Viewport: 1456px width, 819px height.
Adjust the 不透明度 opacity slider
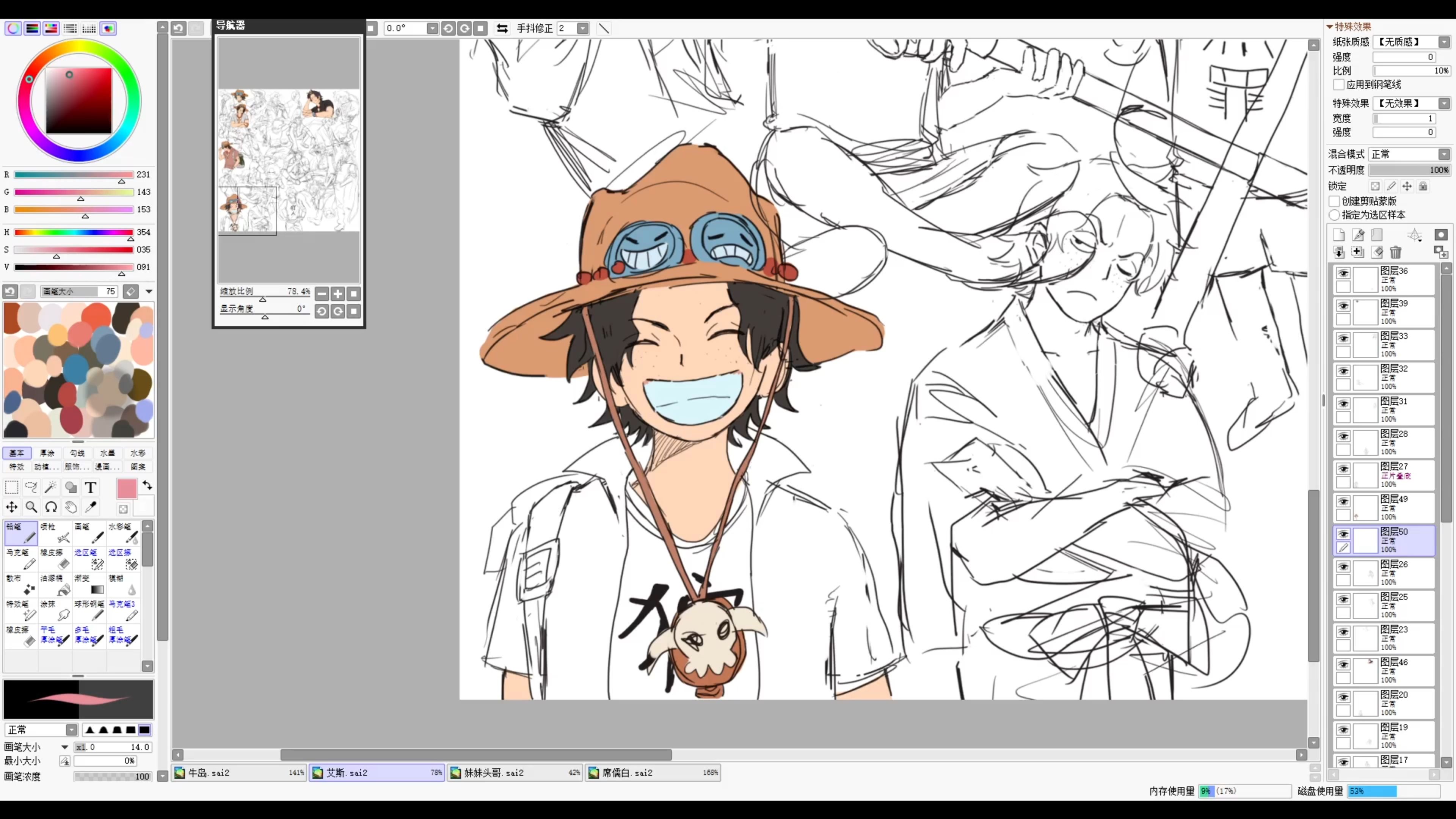(1410, 169)
